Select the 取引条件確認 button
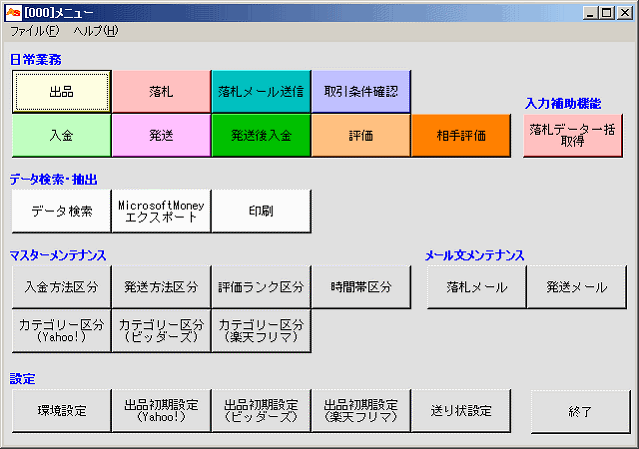This screenshot has width=639, height=449. pos(361,92)
